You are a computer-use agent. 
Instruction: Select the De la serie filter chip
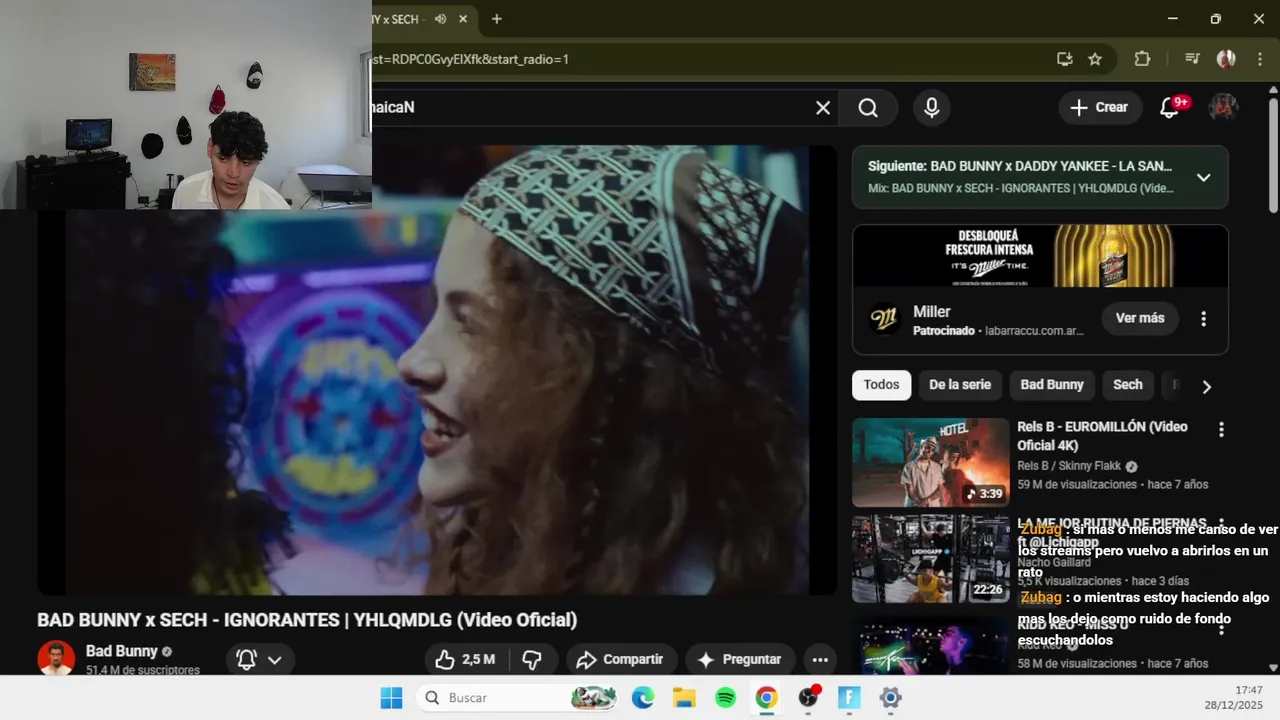click(x=960, y=385)
